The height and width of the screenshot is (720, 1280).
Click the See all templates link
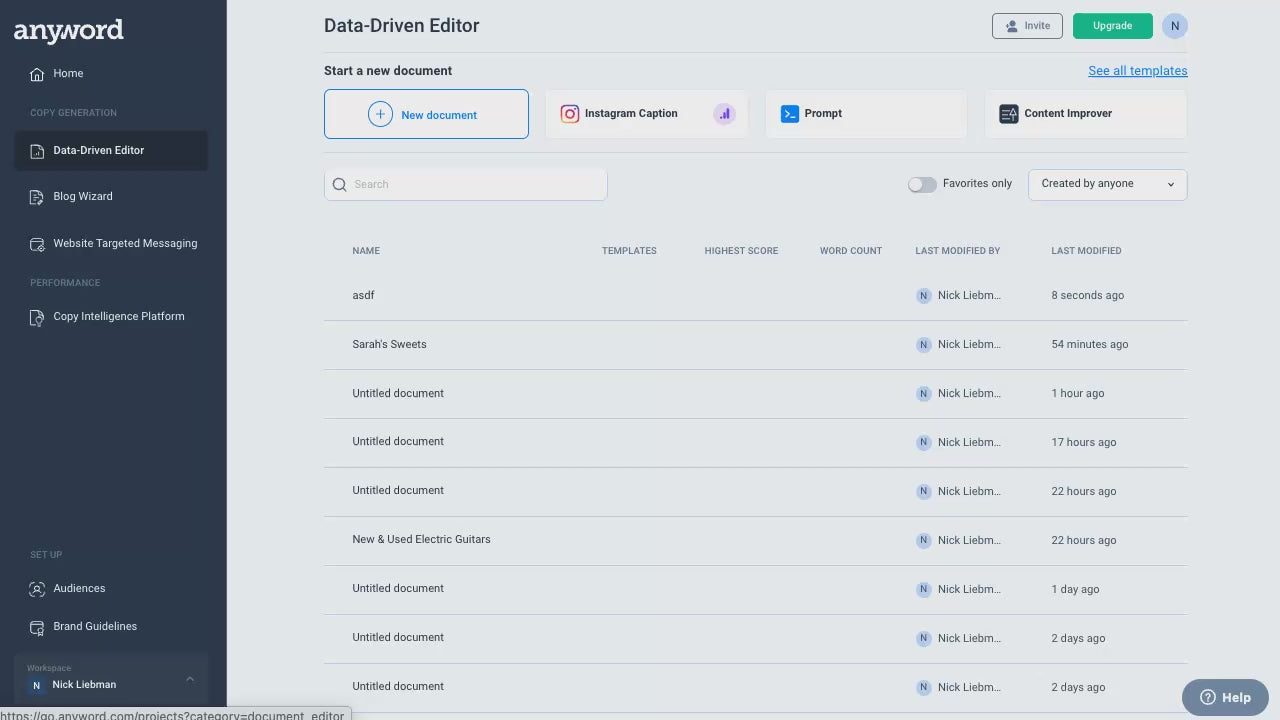tap(1137, 71)
